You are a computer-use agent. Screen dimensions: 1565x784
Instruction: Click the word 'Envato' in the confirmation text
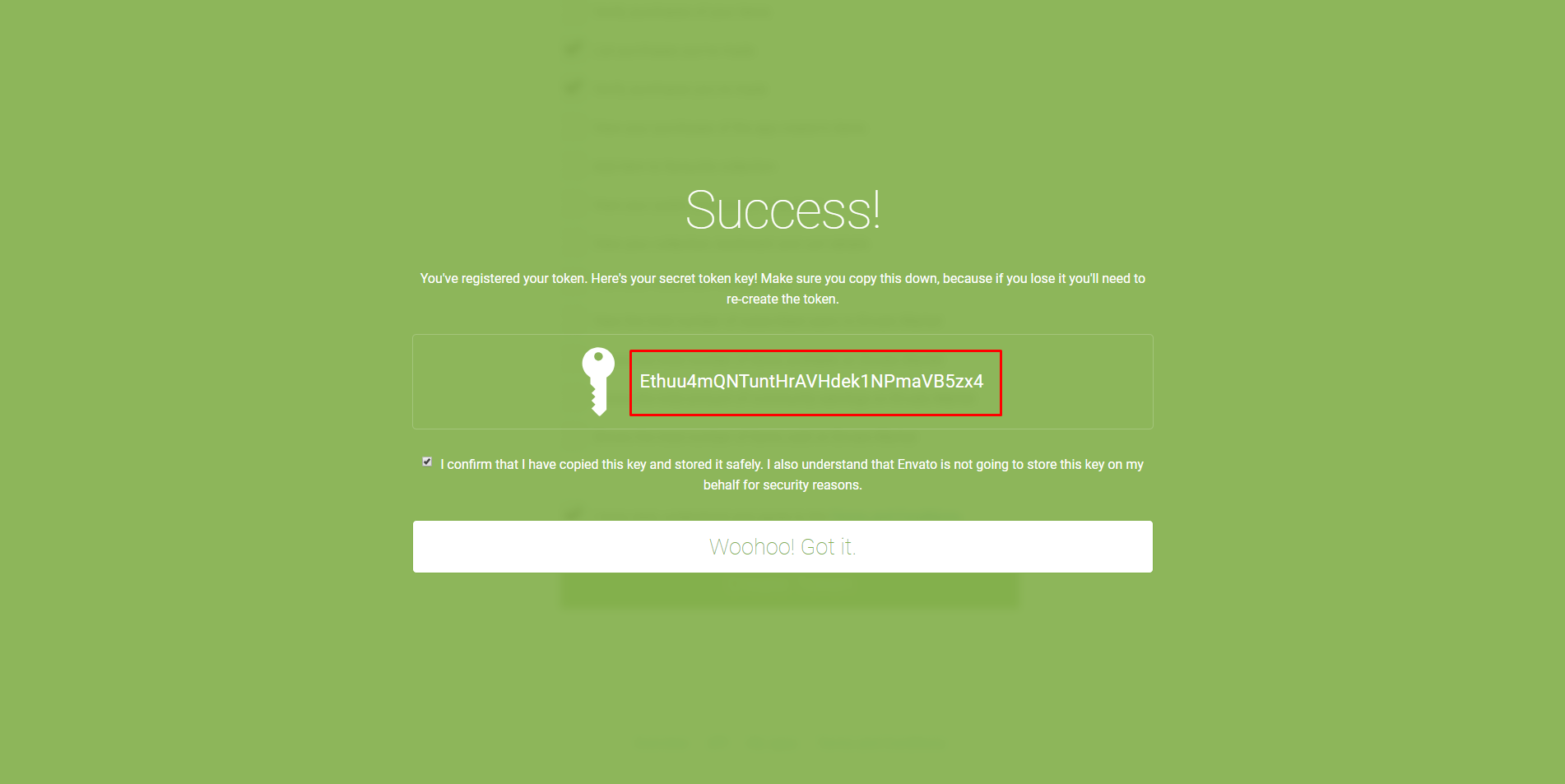tap(917, 465)
